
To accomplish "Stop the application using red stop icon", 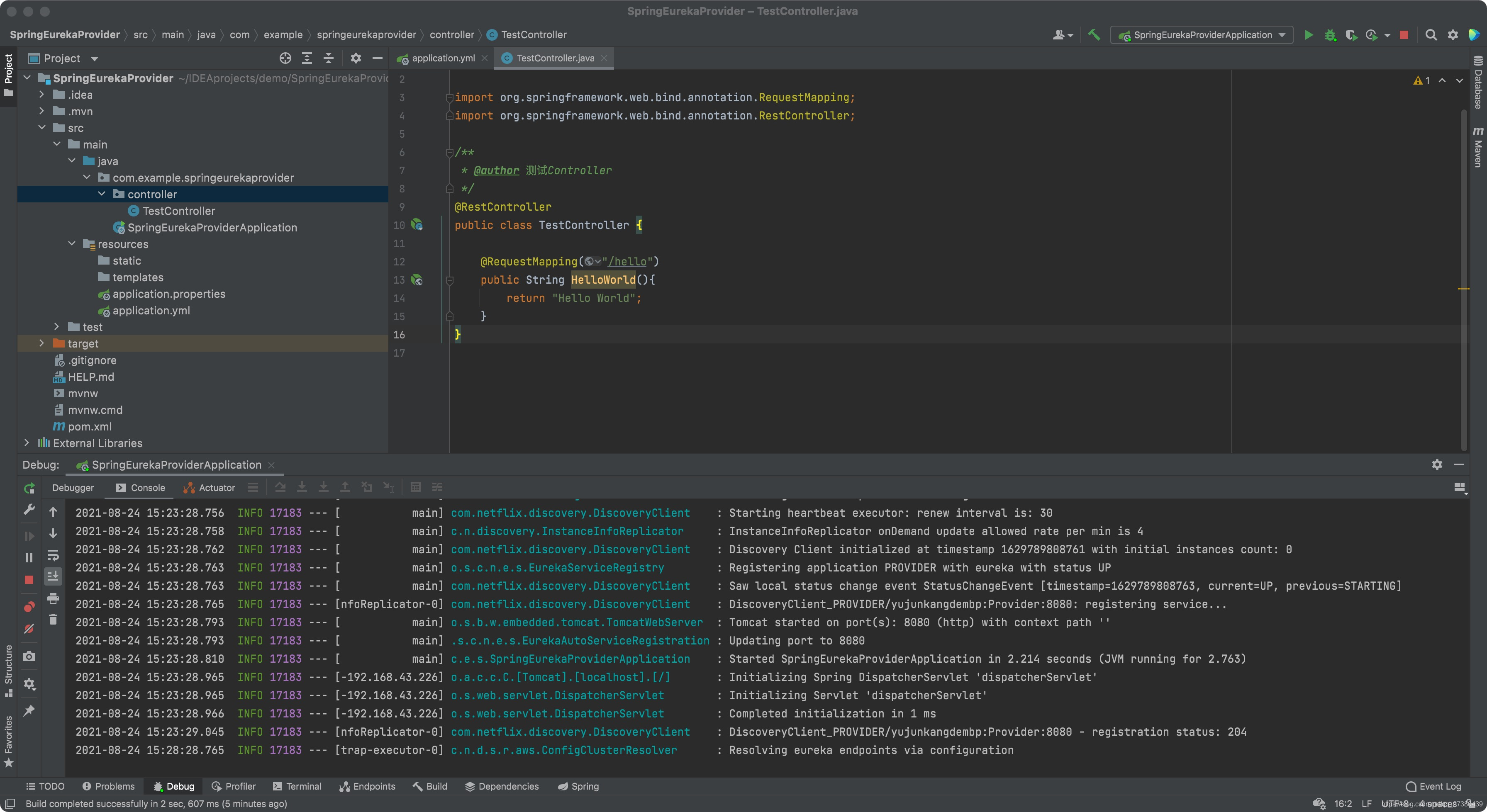I will tap(1404, 34).
